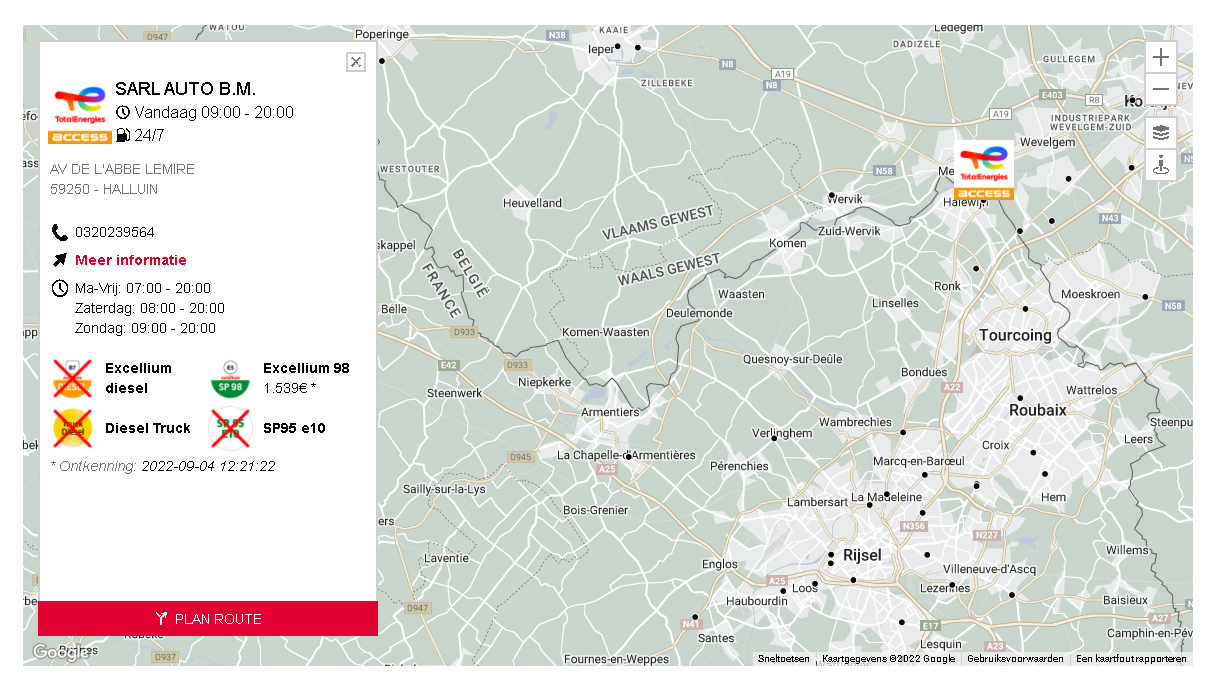The width and height of the screenshot is (1206, 674).
Task: Click the Rijsel city label on map
Action: coord(862,555)
